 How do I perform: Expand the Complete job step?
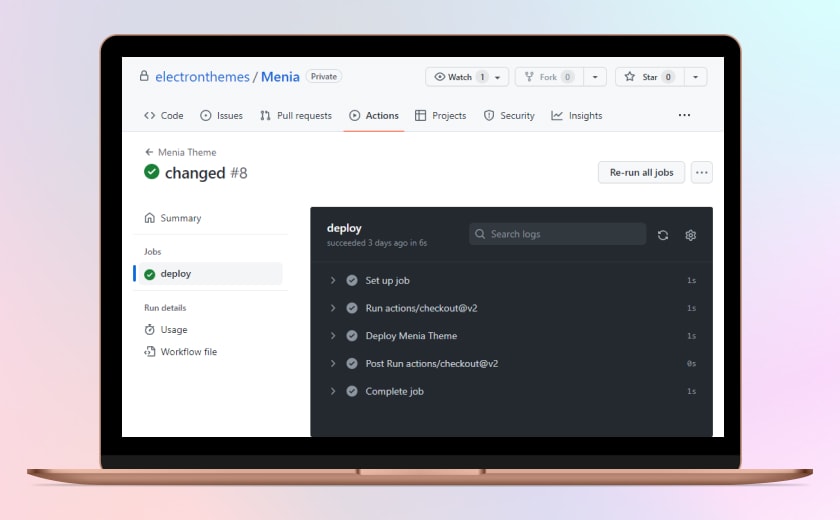(x=333, y=391)
